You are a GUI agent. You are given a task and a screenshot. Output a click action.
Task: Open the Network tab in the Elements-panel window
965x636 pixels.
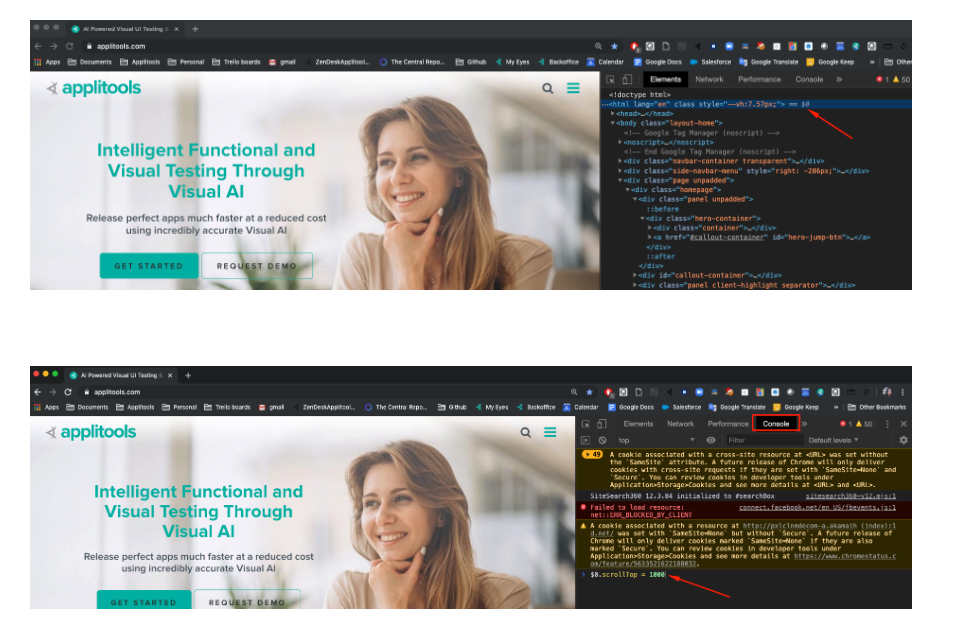coord(709,79)
